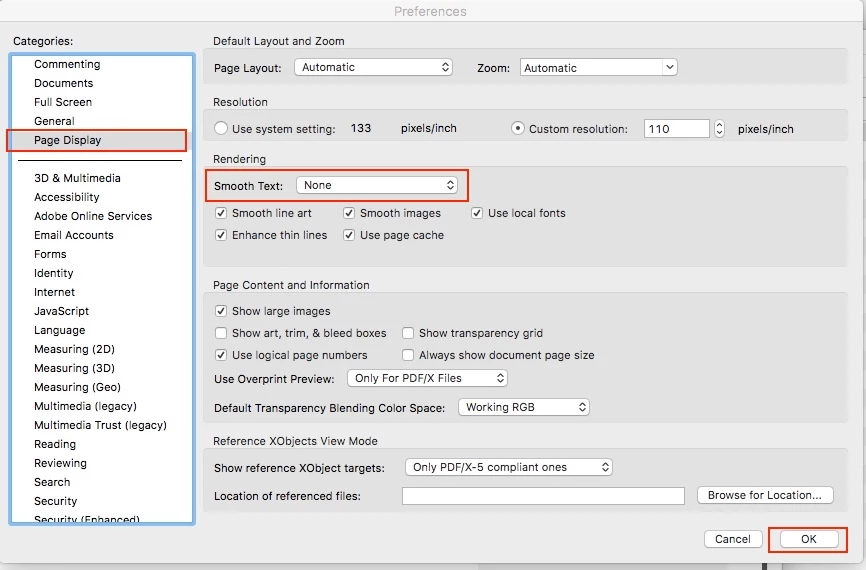Select Identity category
866x570 pixels.
pyautogui.click(x=54, y=273)
